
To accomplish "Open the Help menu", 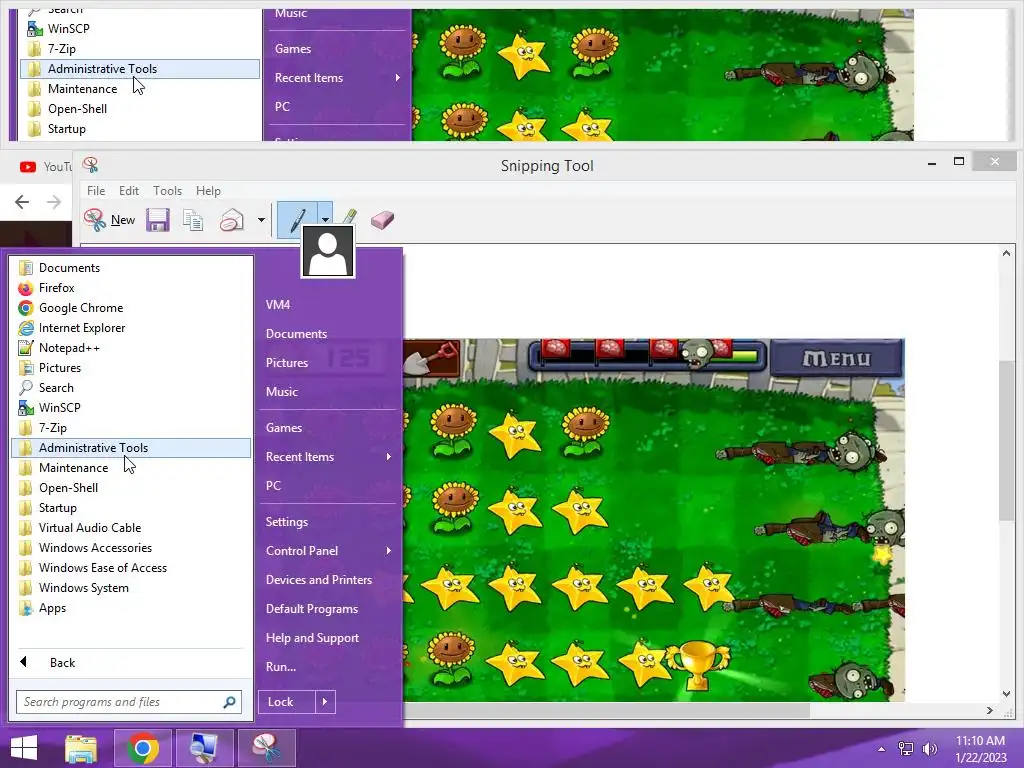I will pyautogui.click(x=208, y=191).
